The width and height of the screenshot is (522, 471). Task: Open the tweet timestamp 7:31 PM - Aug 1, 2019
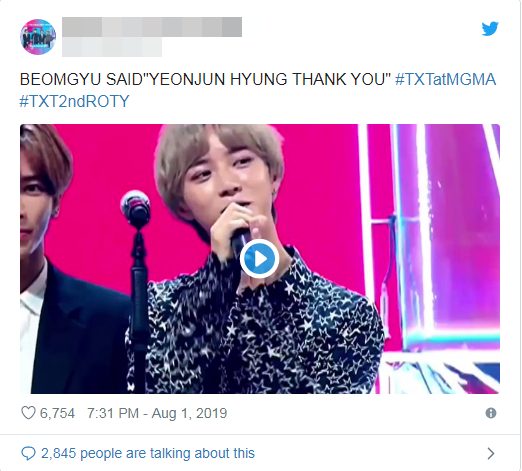(x=157, y=413)
